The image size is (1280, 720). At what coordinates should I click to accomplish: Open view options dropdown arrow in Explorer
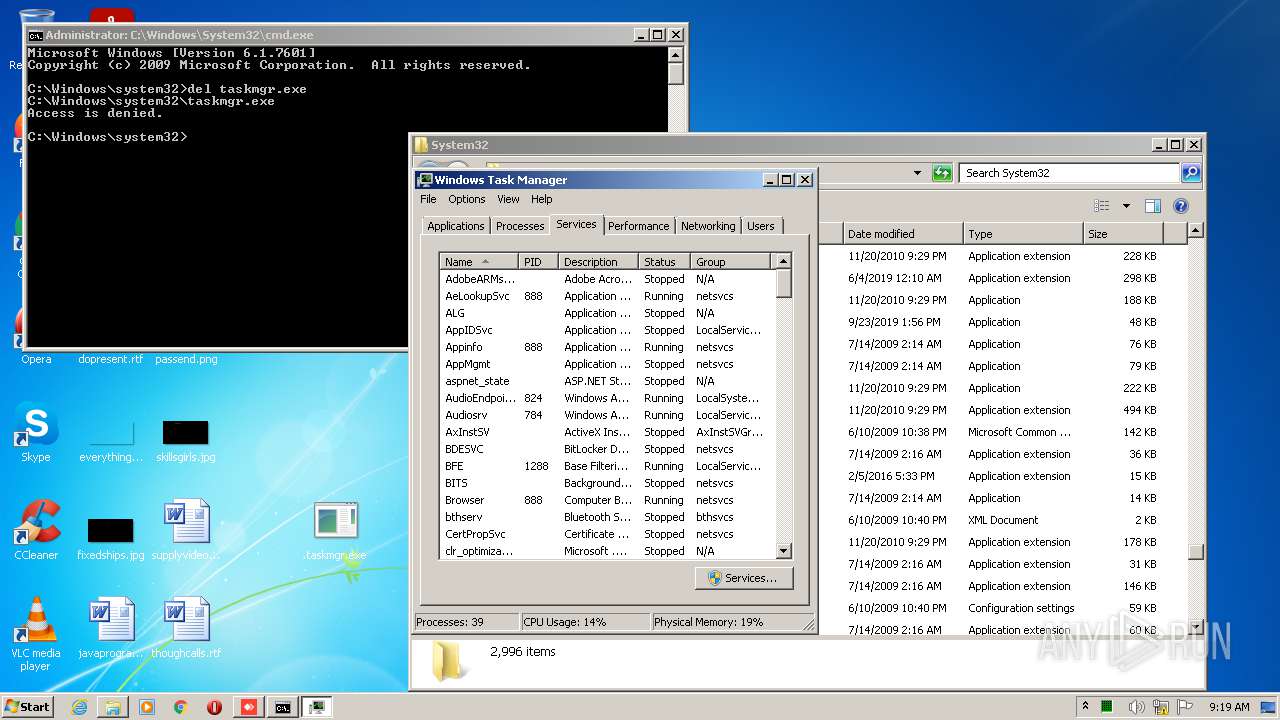coord(1125,206)
